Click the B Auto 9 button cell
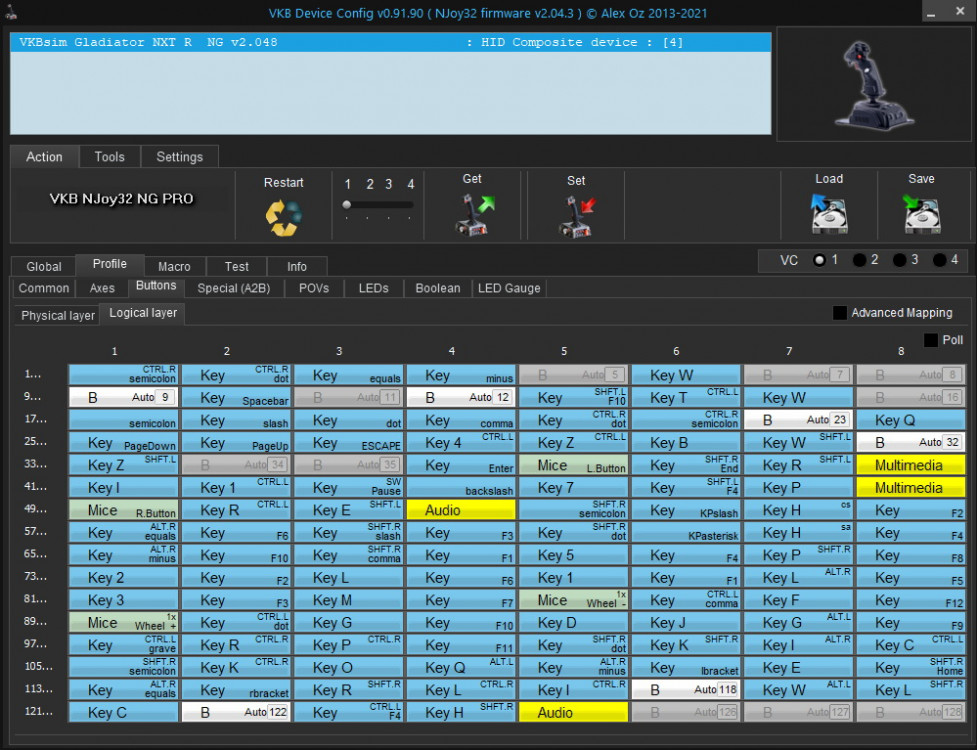 tap(123, 397)
